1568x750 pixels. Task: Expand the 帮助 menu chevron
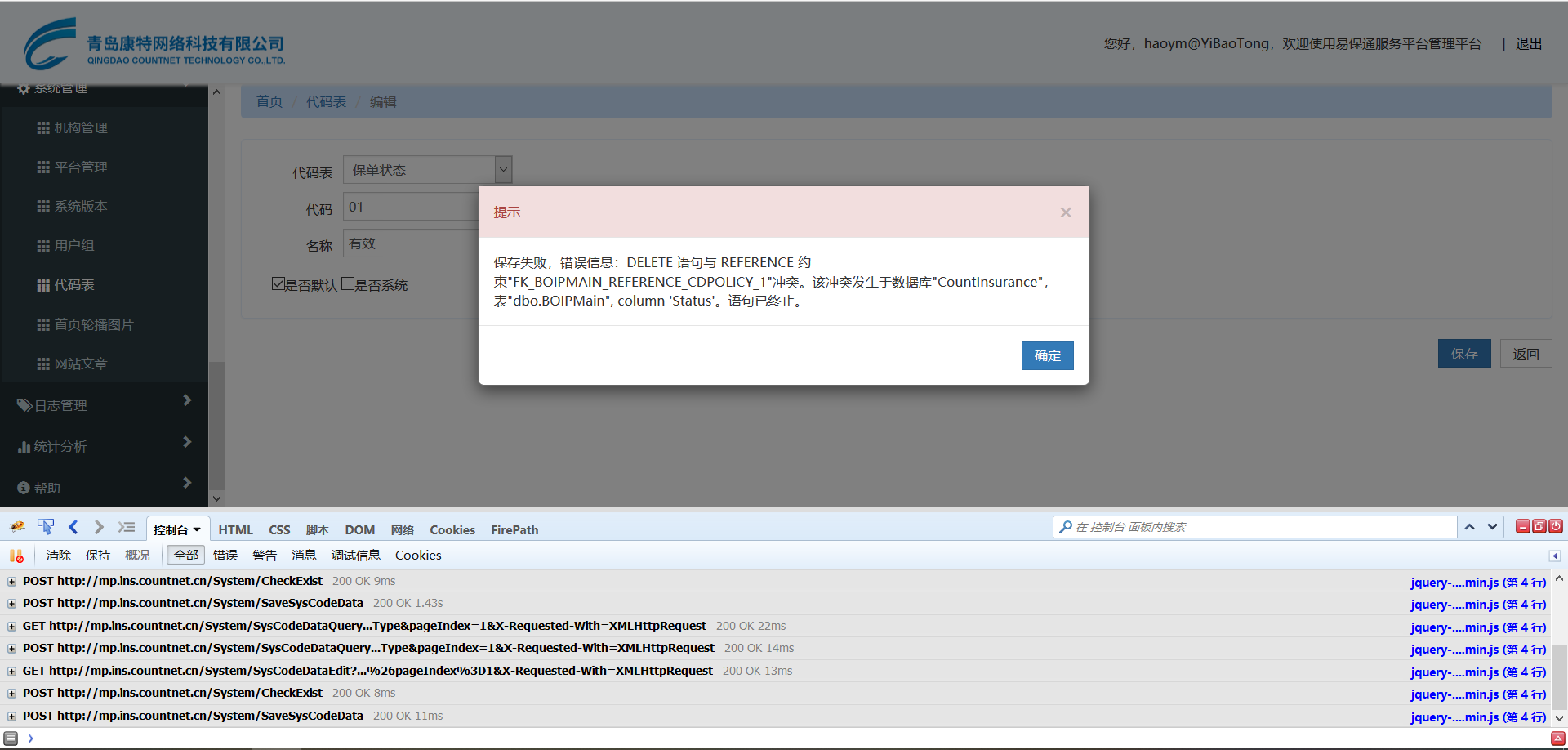point(187,483)
